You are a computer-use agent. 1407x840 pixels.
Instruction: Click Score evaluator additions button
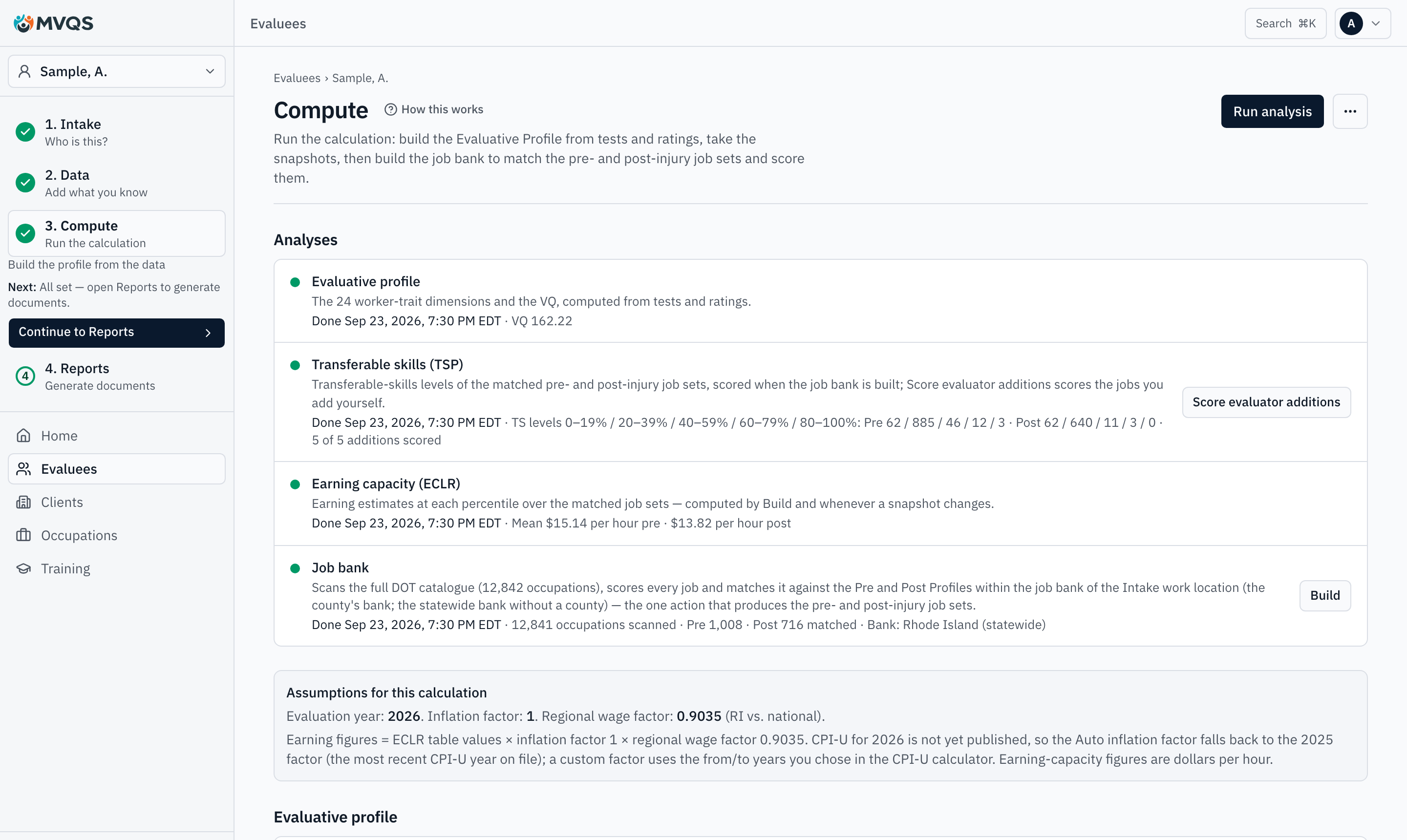pyautogui.click(x=1266, y=402)
